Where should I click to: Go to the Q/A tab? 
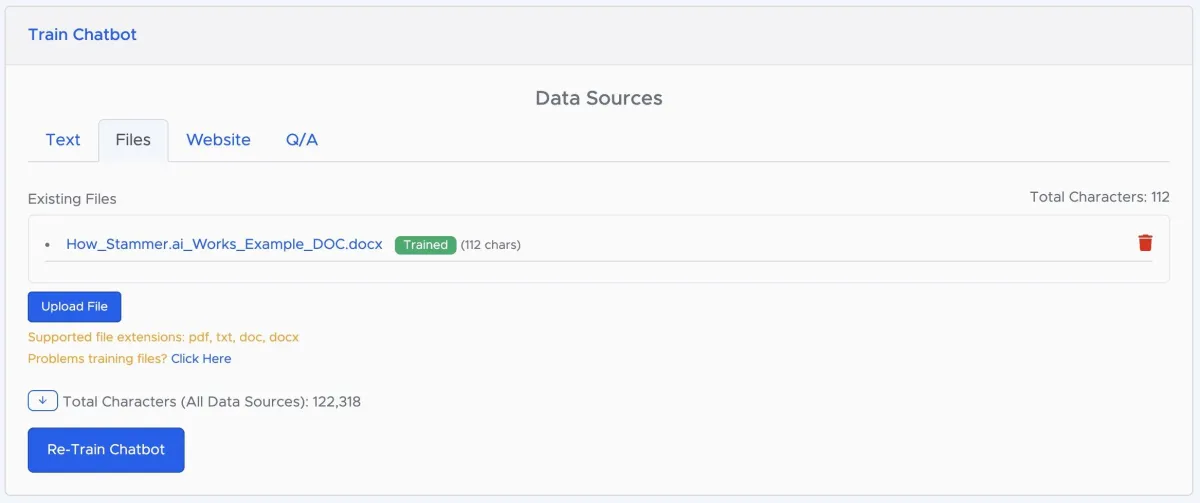[301, 140]
